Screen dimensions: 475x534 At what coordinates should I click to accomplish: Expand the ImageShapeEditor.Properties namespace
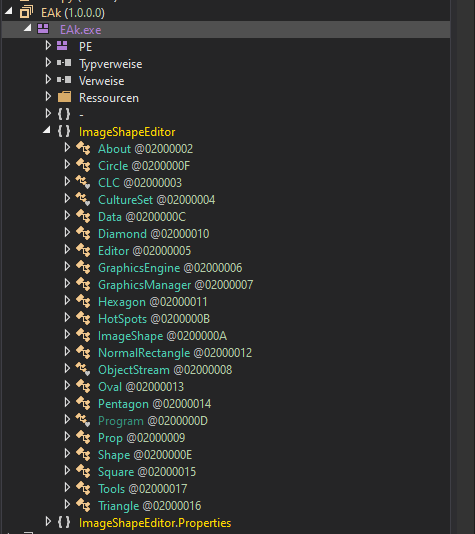click(48, 522)
